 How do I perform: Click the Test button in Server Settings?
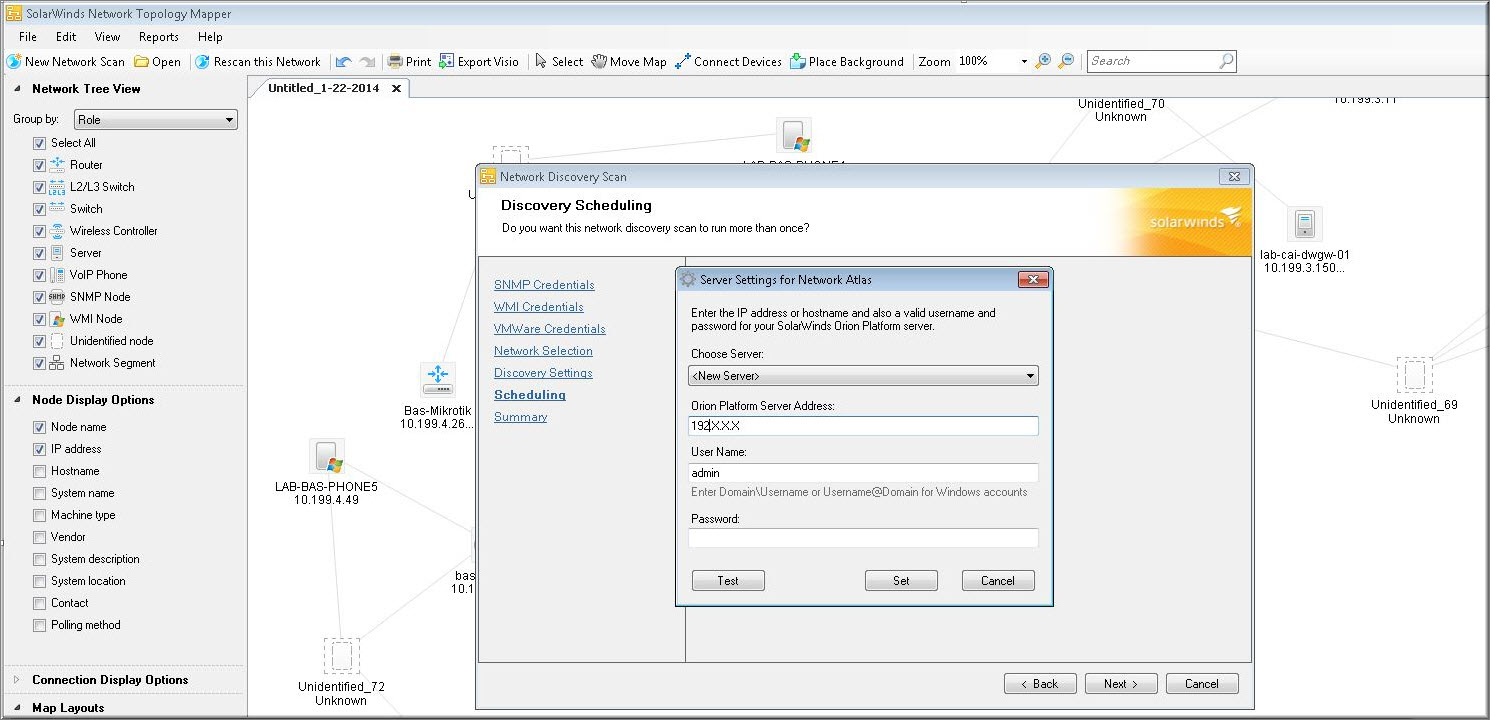pyautogui.click(x=728, y=581)
